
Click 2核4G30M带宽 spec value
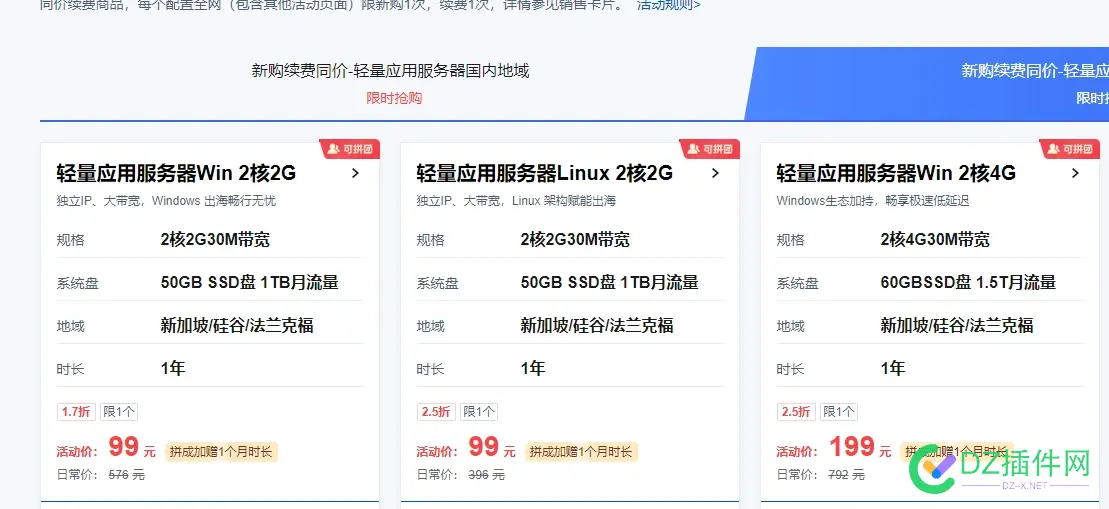click(935, 240)
